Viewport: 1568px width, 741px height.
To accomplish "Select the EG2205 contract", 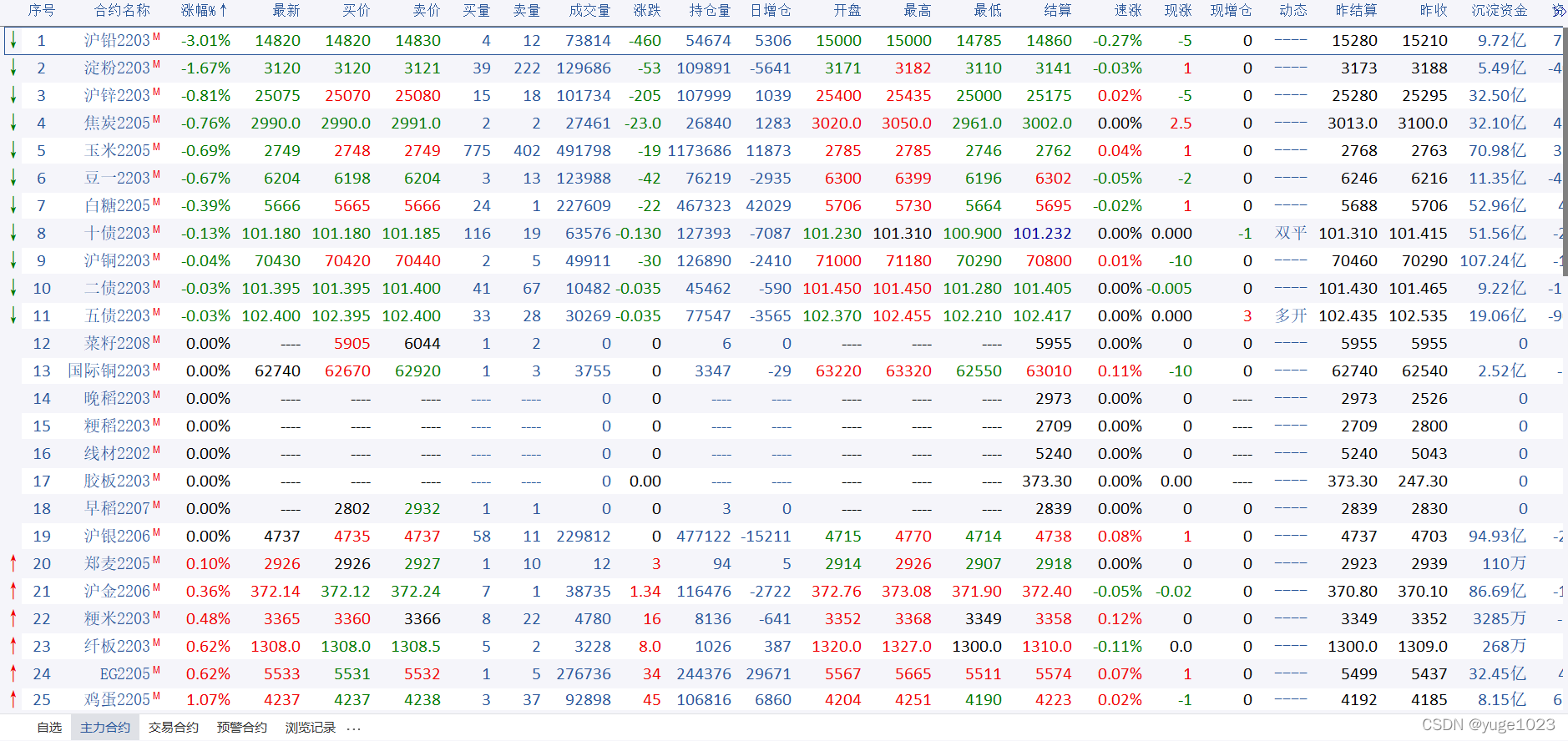I will coord(125,673).
